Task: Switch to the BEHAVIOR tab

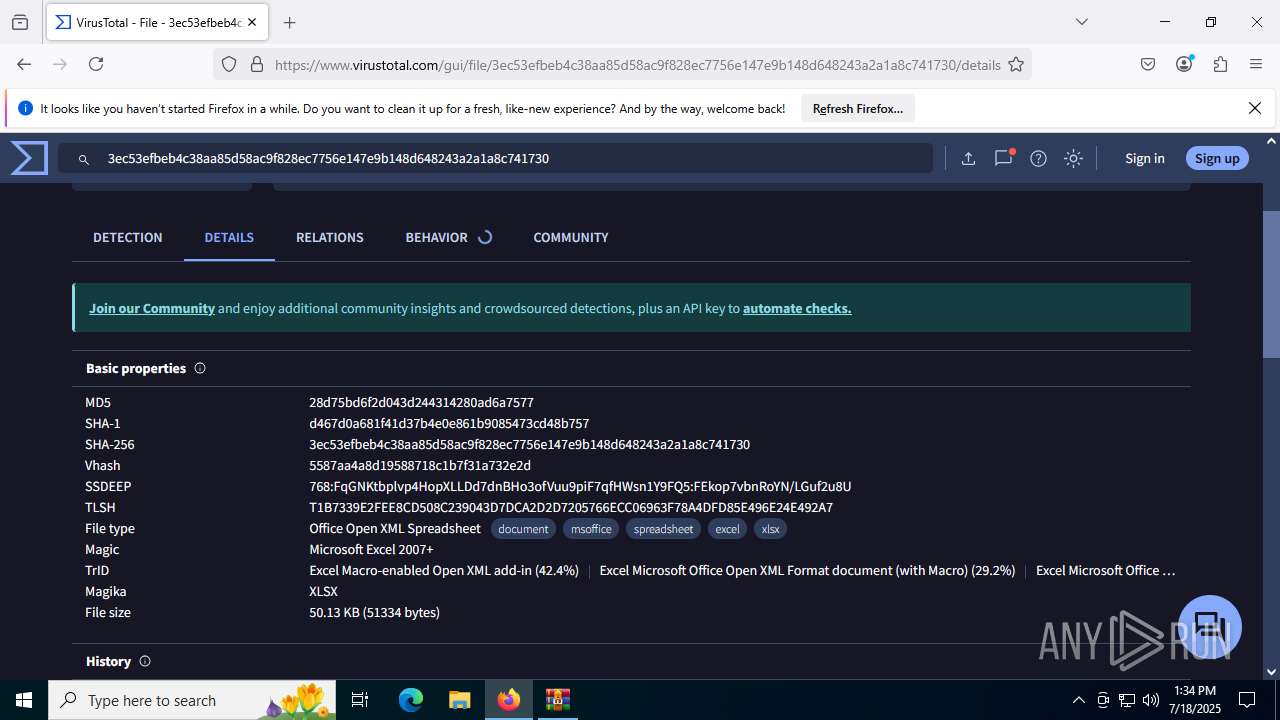Action: 437,237
